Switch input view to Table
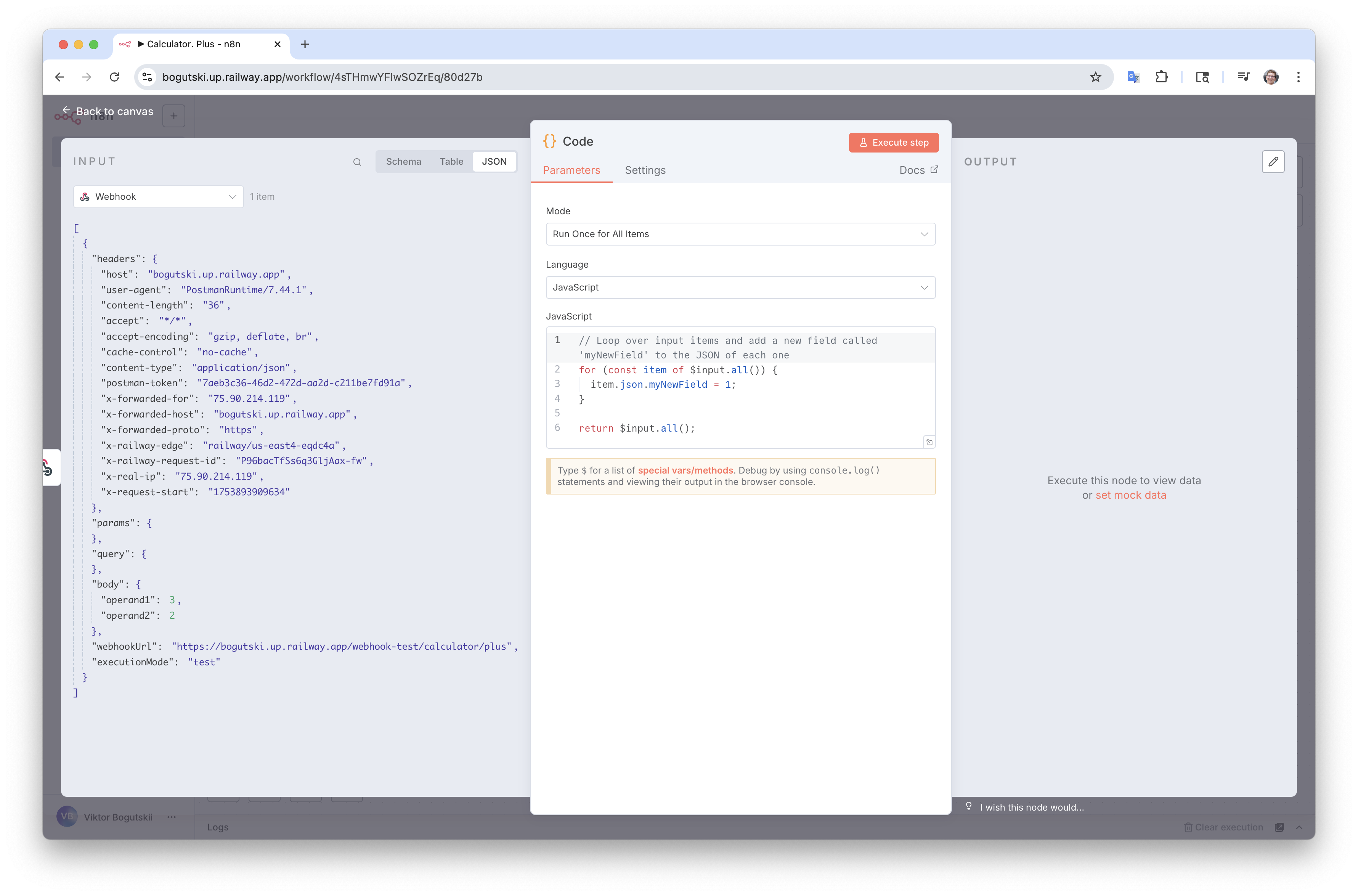 [x=451, y=162]
